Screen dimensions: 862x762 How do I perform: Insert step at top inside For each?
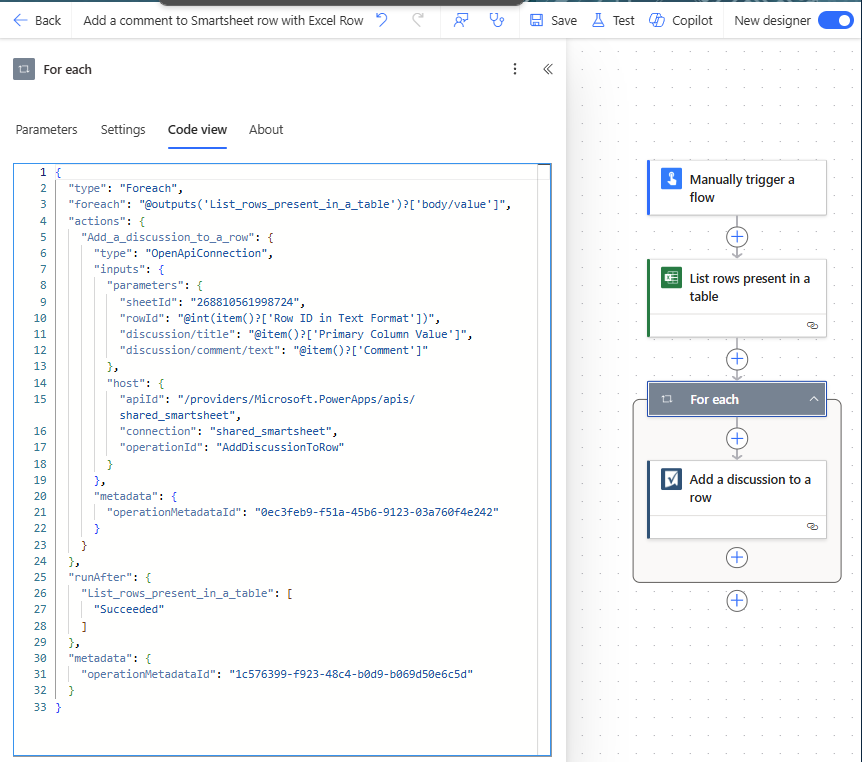(x=737, y=439)
